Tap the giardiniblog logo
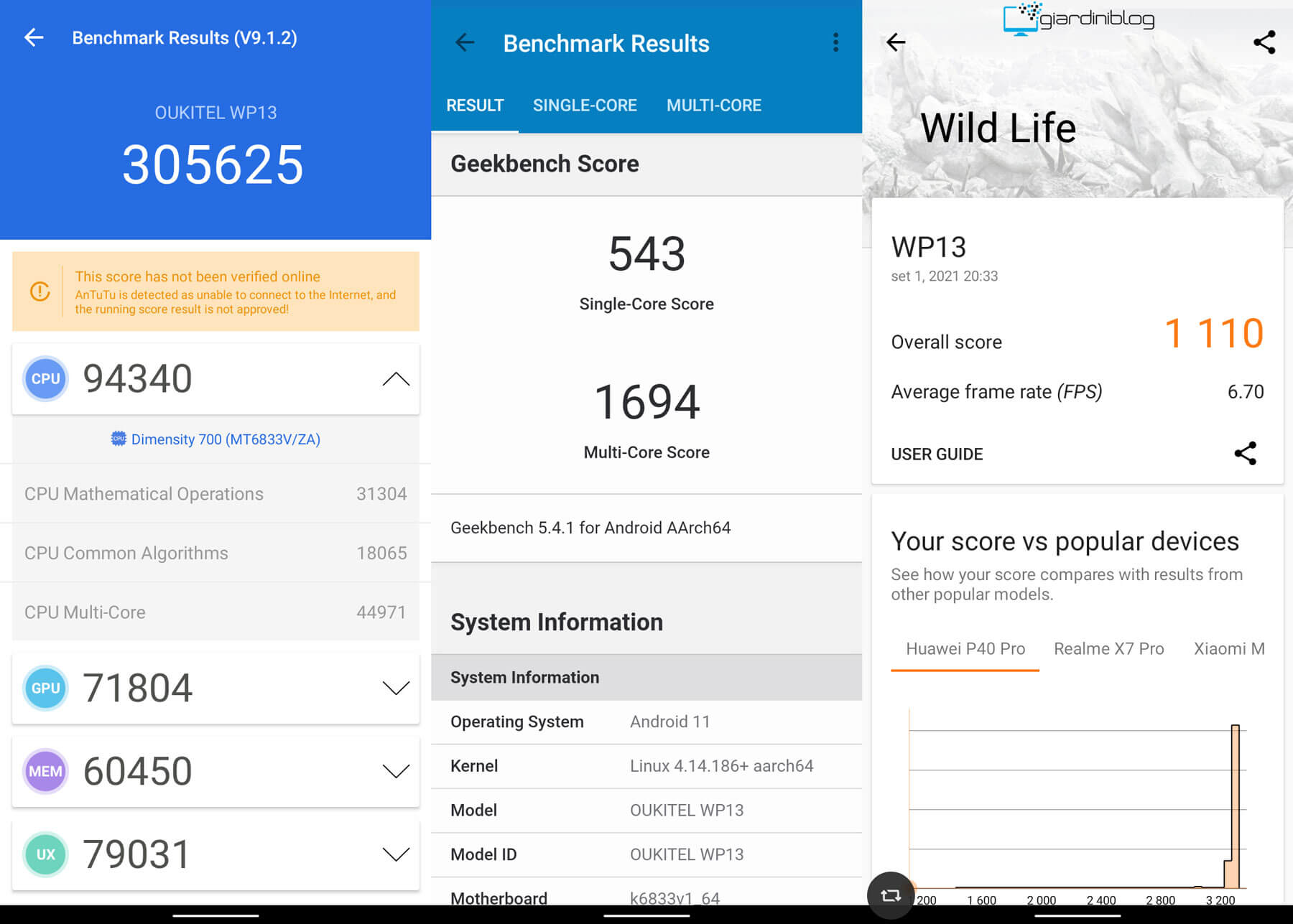The width and height of the screenshot is (1293, 924). [1078, 19]
